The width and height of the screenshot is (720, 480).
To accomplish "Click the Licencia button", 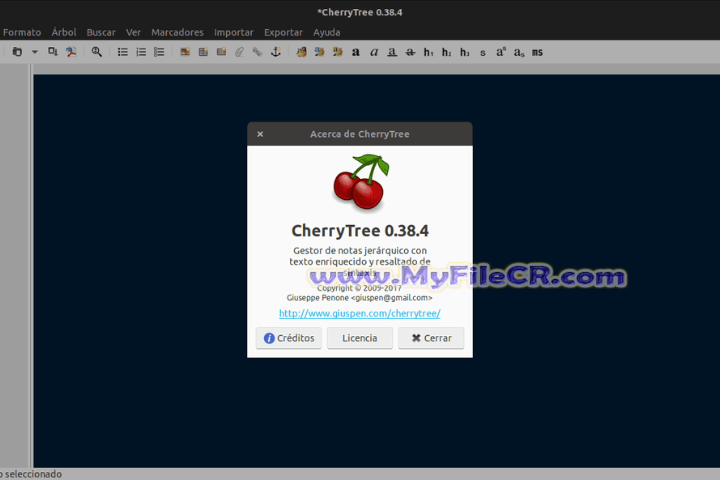I will click(360, 338).
